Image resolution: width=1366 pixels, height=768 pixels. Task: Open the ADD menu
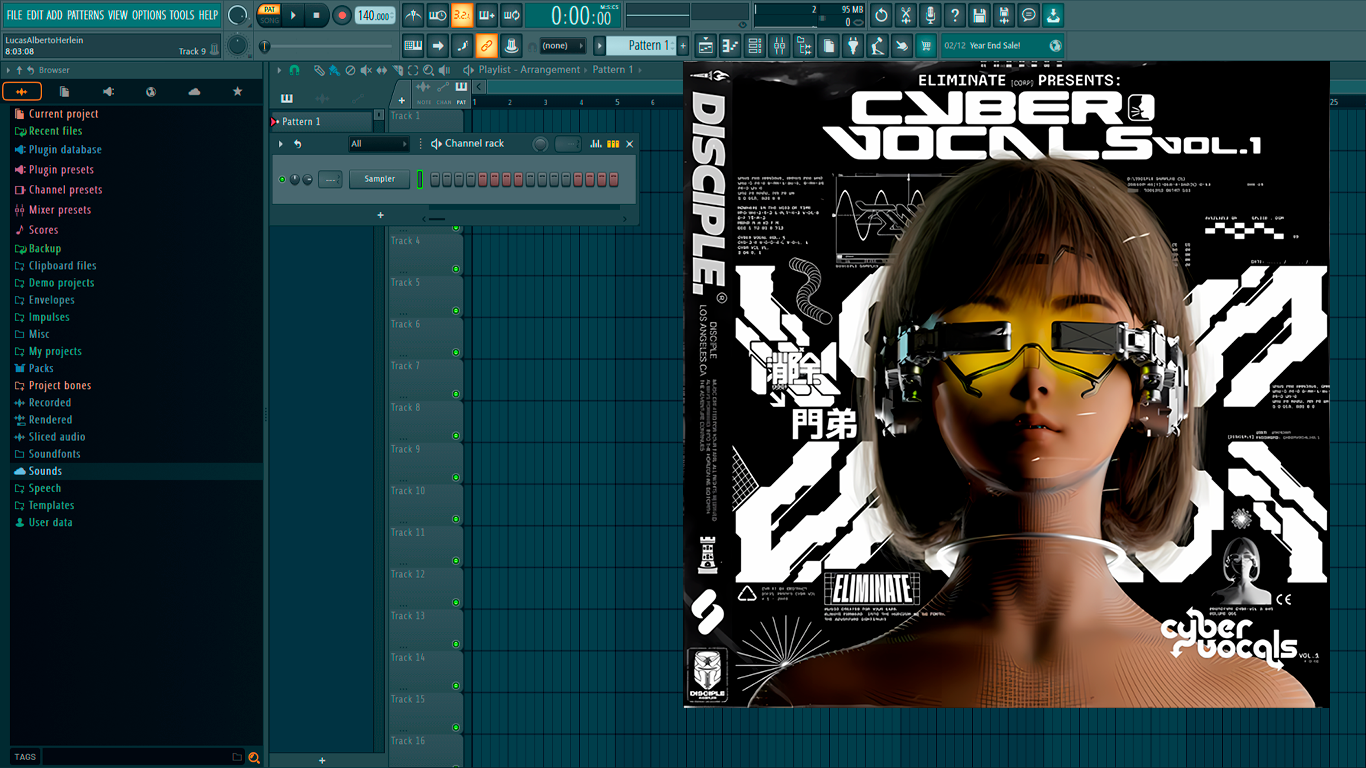[x=54, y=15]
